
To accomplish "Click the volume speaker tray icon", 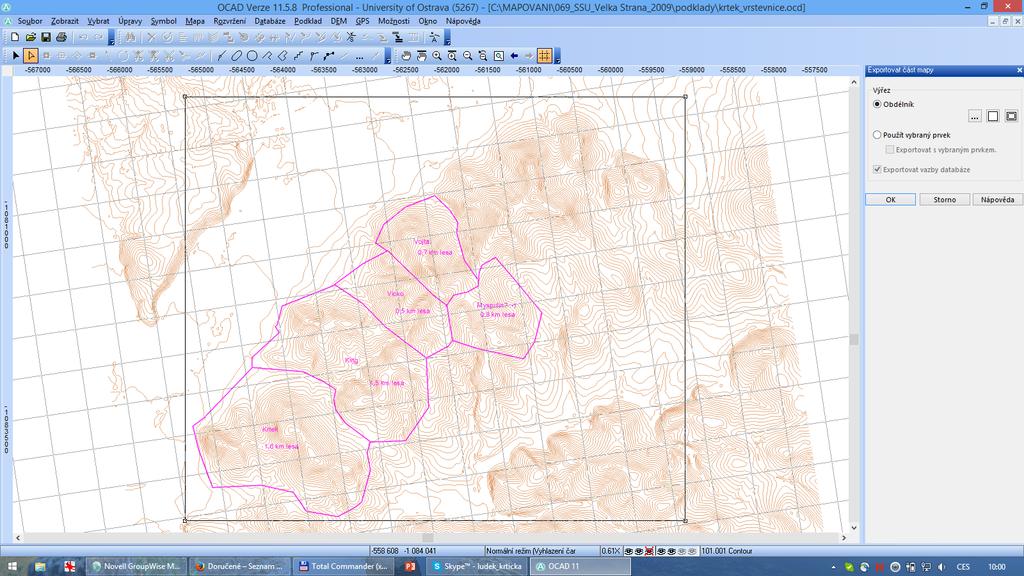I will pyautogui.click(x=942, y=567).
